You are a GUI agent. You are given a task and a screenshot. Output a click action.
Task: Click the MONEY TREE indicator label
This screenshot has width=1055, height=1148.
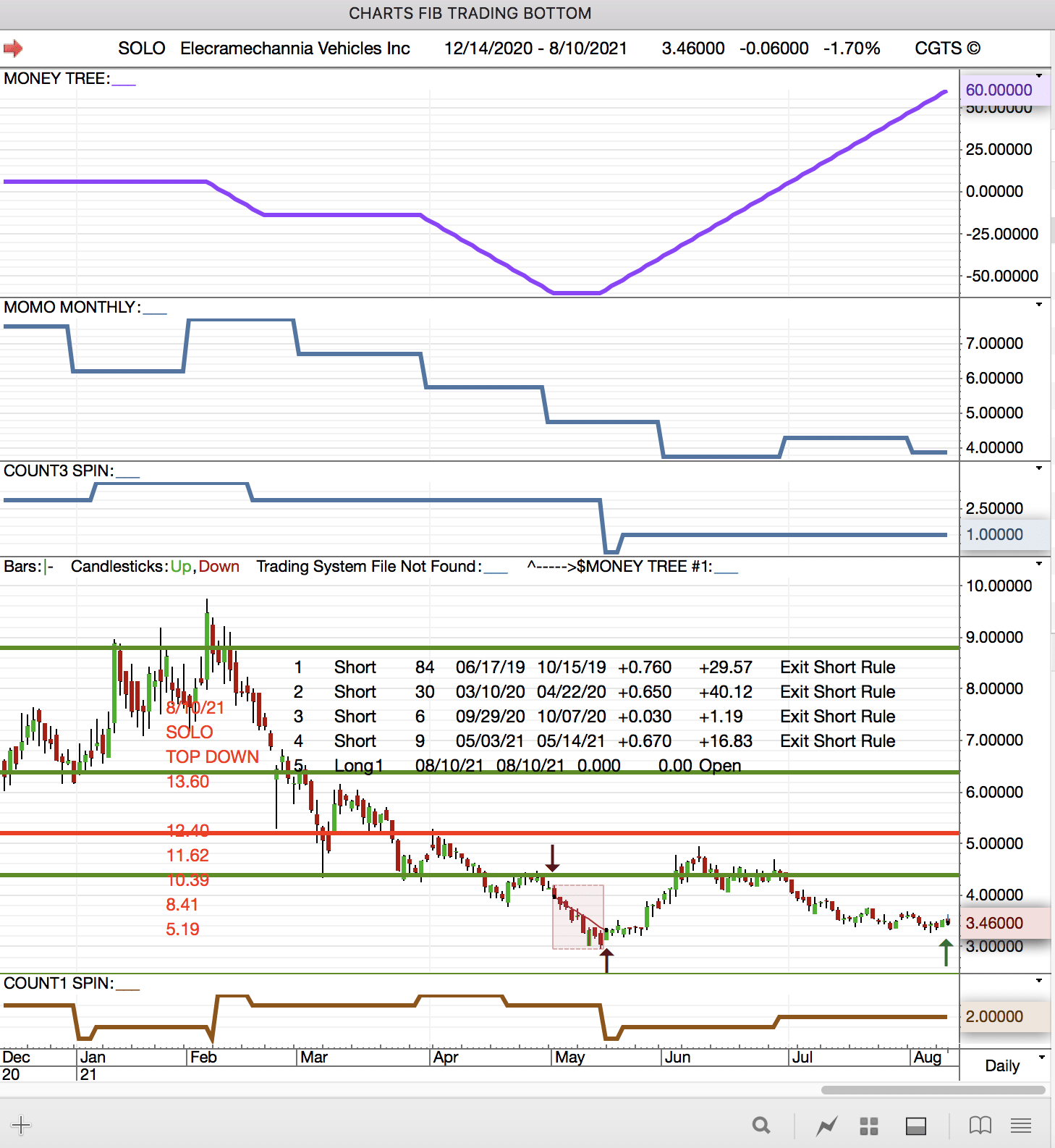coord(57,79)
